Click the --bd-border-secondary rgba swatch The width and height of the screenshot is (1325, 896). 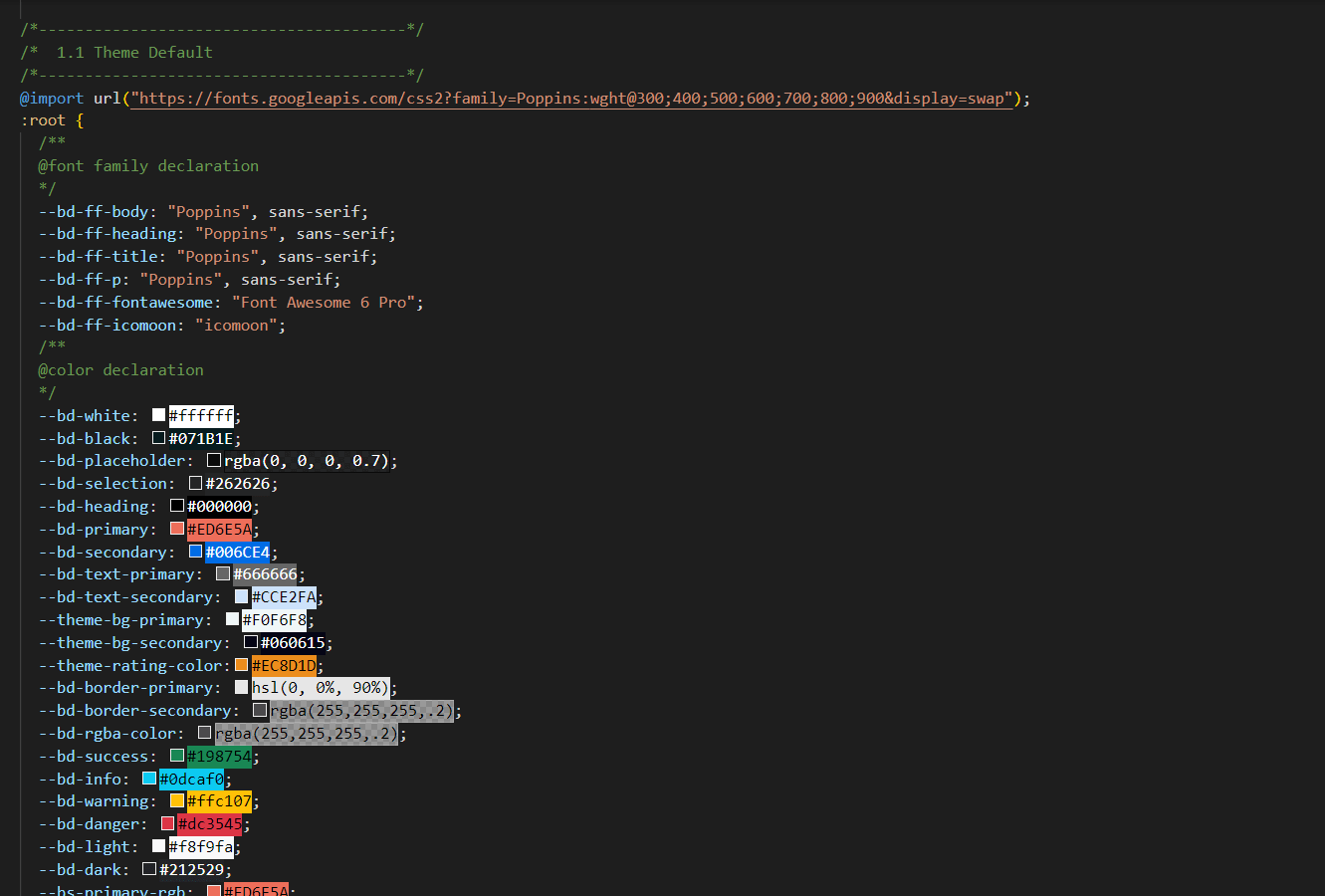(x=260, y=710)
